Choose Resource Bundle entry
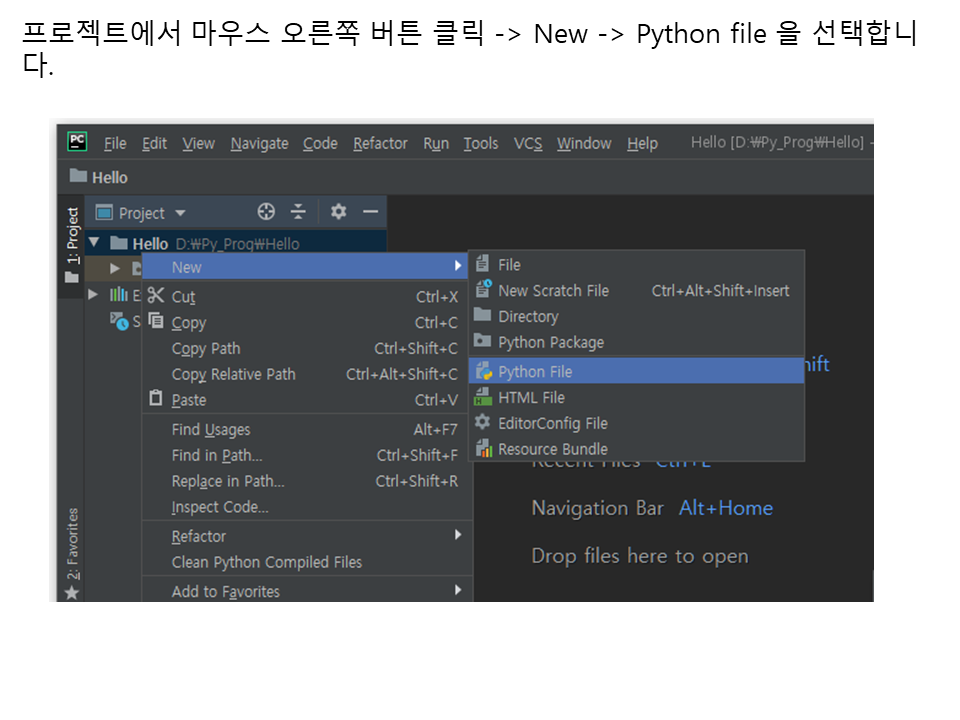The width and height of the screenshot is (960, 720). (x=552, y=449)
